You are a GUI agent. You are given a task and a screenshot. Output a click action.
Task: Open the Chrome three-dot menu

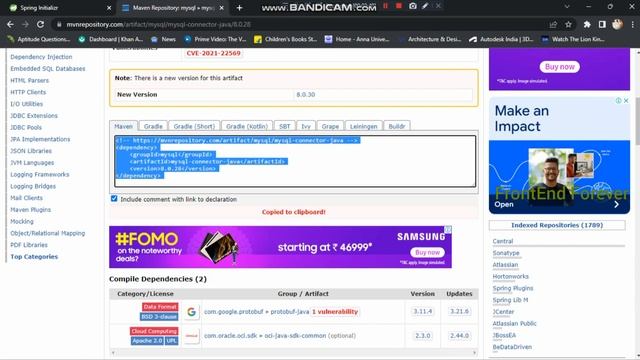click(x=633, y=24)
